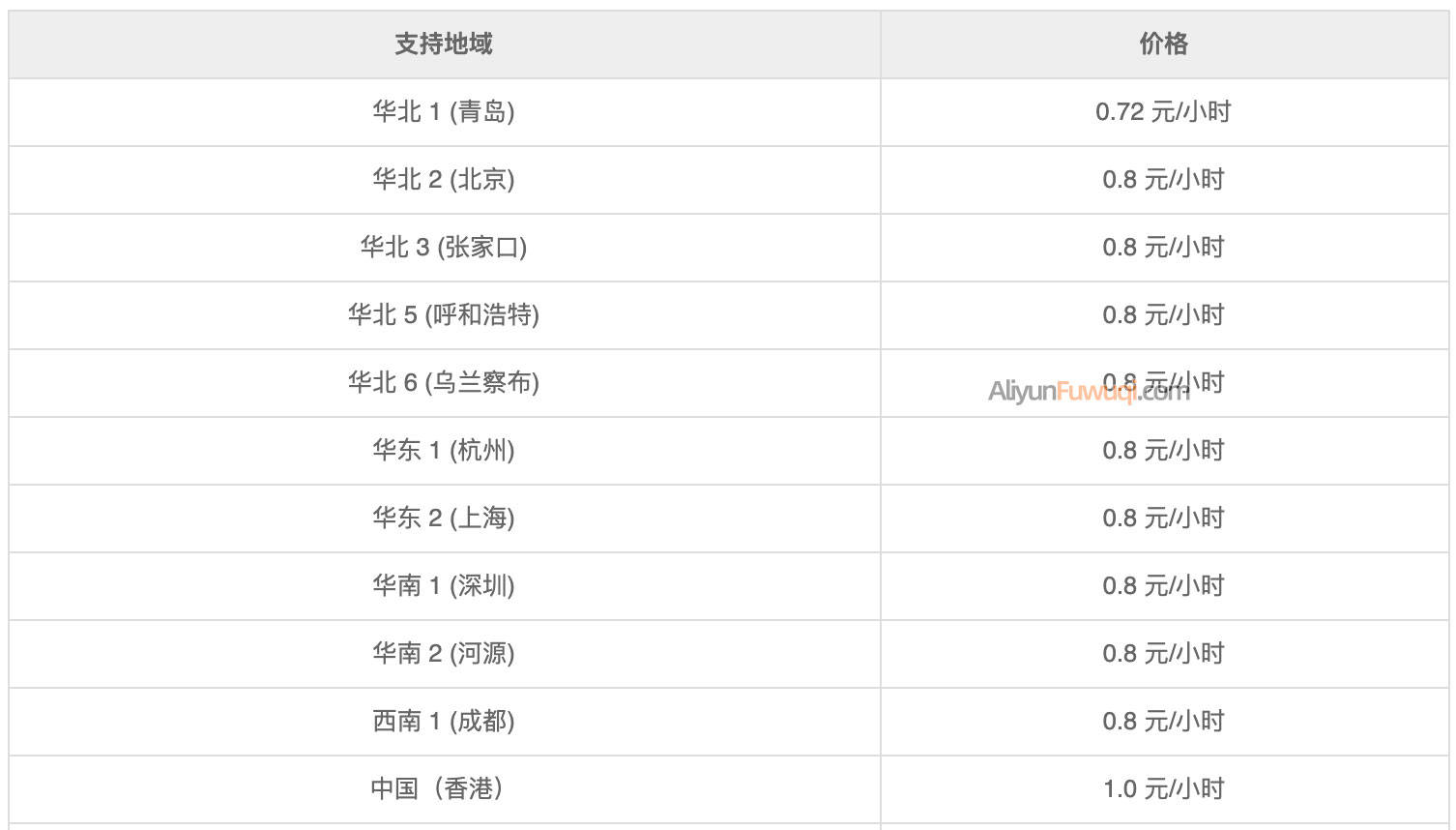The height and width of the screenshot is (830, 1456).
Task: Click the 支持地域 column header
Action: [444, 44]
